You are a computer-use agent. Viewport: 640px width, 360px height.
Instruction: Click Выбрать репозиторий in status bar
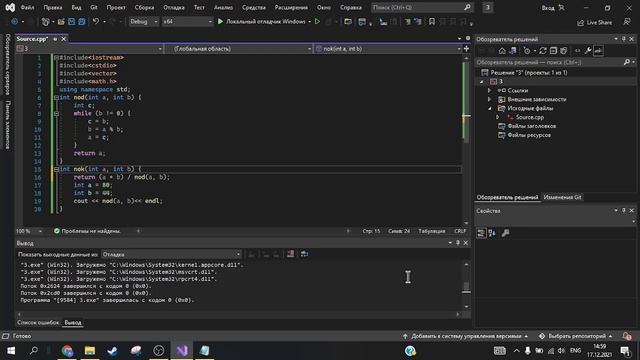click(x=576, y=336)
